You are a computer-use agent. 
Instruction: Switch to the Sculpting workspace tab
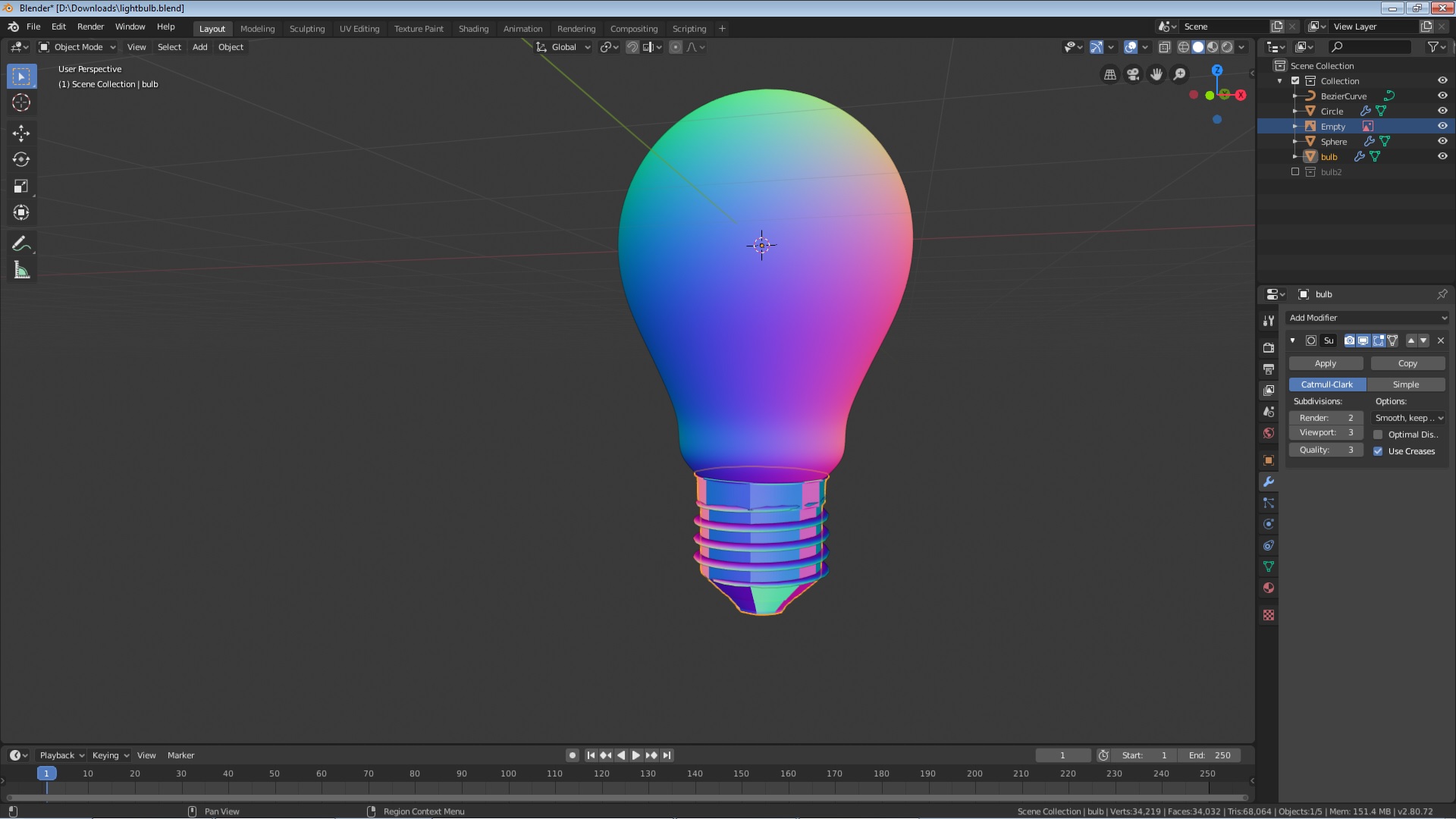307,29
